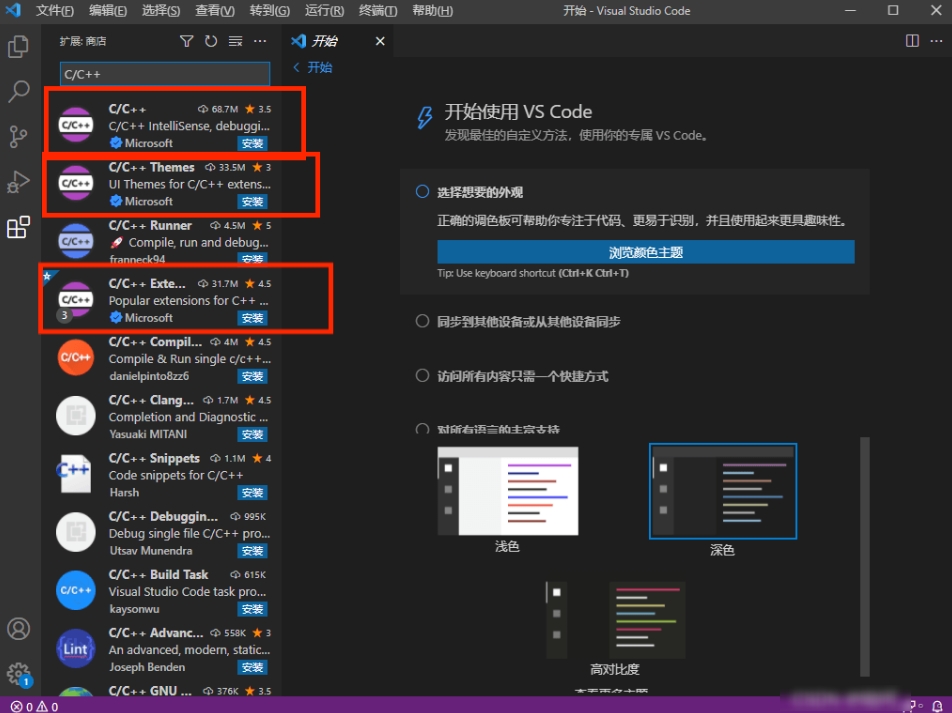This screenshot has width=952, height=713.
Task: Open the Explorer view in activity bar
Action: point(18,47)
